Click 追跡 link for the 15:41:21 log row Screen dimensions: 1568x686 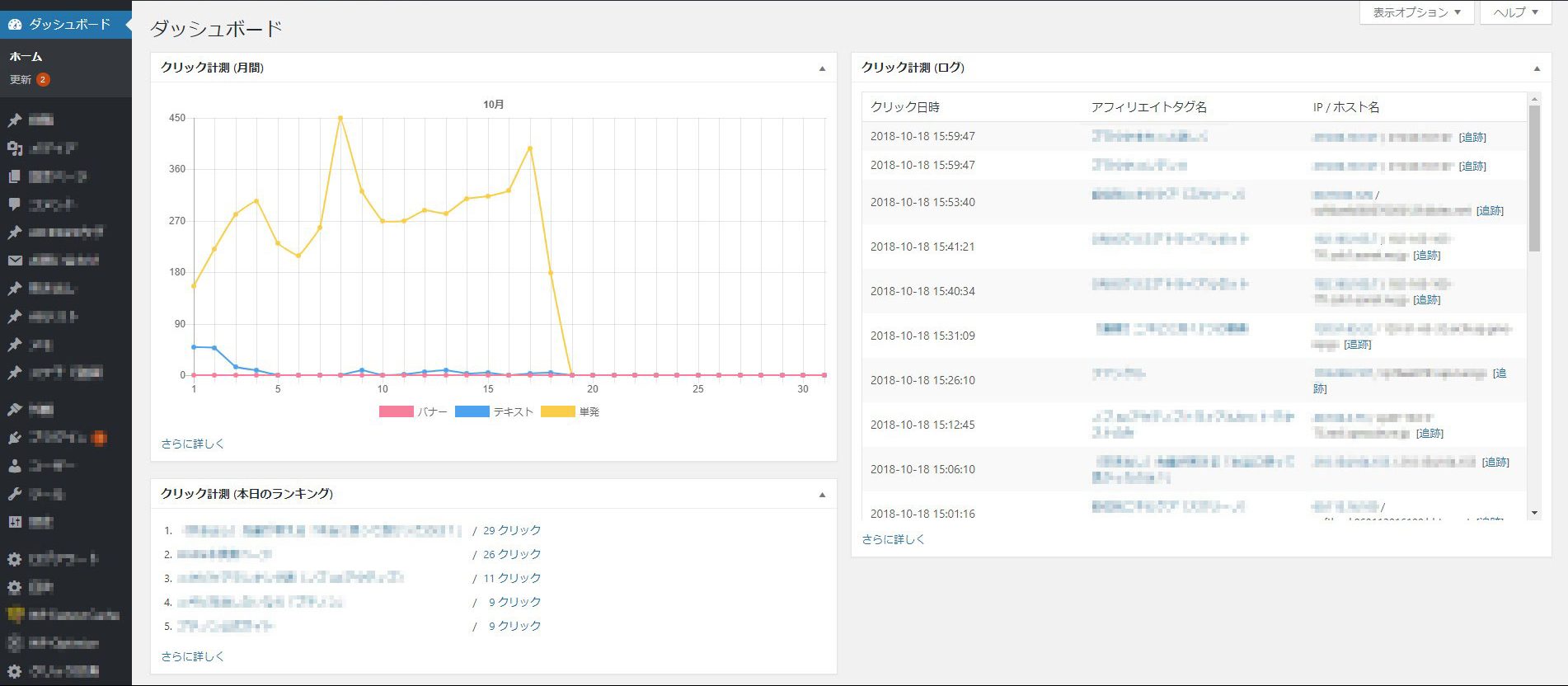[x=1427, y=256]
